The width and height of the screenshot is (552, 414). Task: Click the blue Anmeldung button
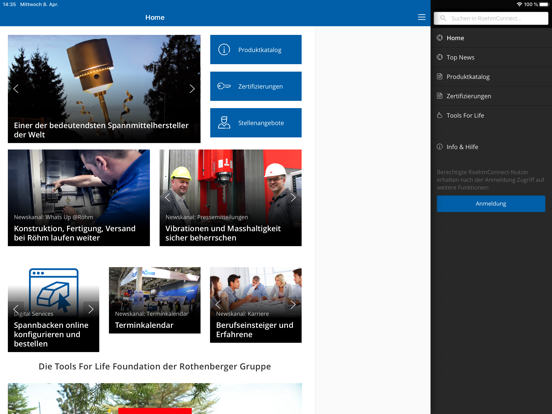click(491, 204)
